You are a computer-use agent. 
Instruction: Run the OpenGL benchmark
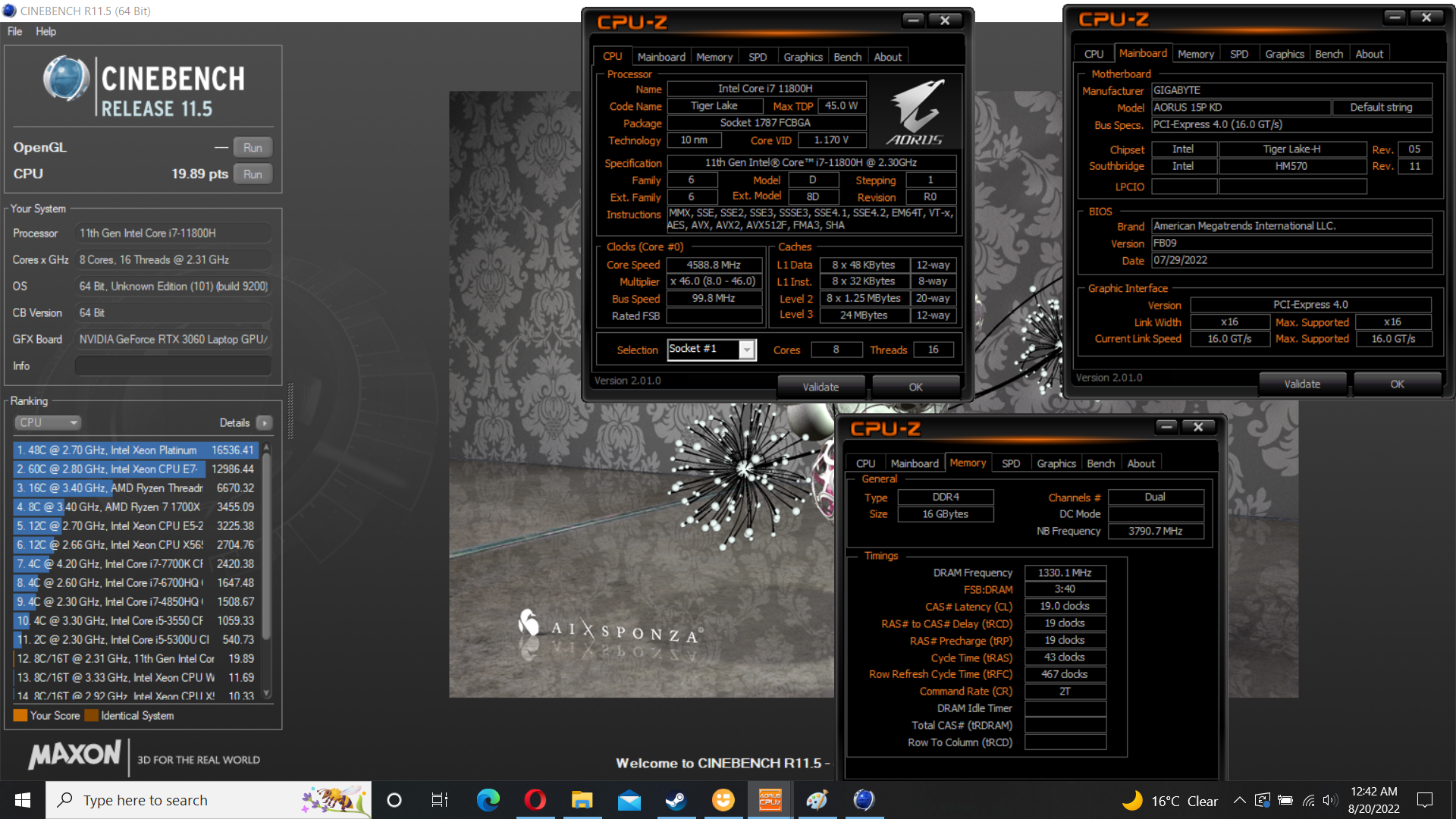(253, 148)
